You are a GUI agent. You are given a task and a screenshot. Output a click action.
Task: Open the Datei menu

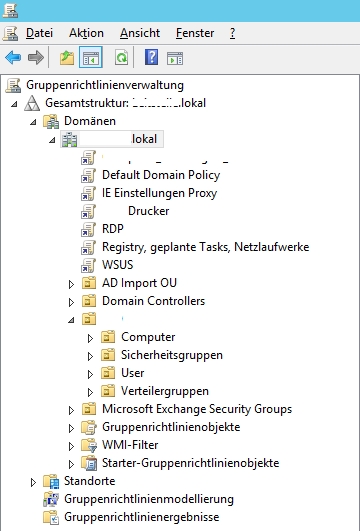click(39, 33)
